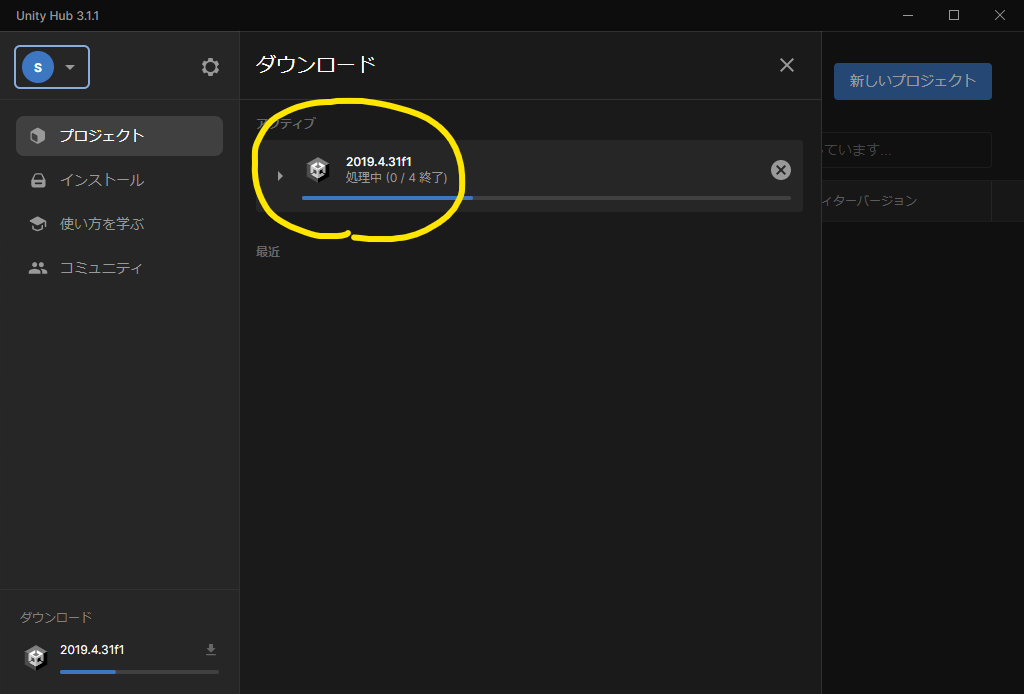
Task: Click the sidebar download progress bar
Action: tap(139, 672)
